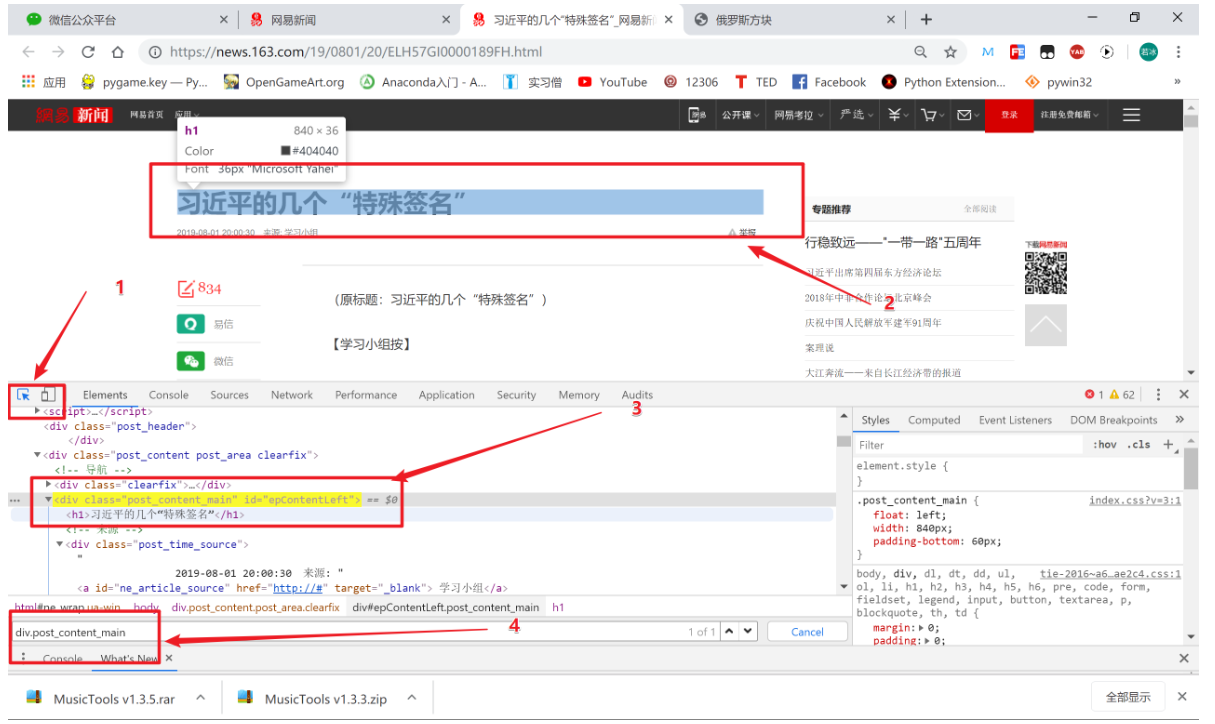Share the article via the green Yixin icon

pos(190,324)
